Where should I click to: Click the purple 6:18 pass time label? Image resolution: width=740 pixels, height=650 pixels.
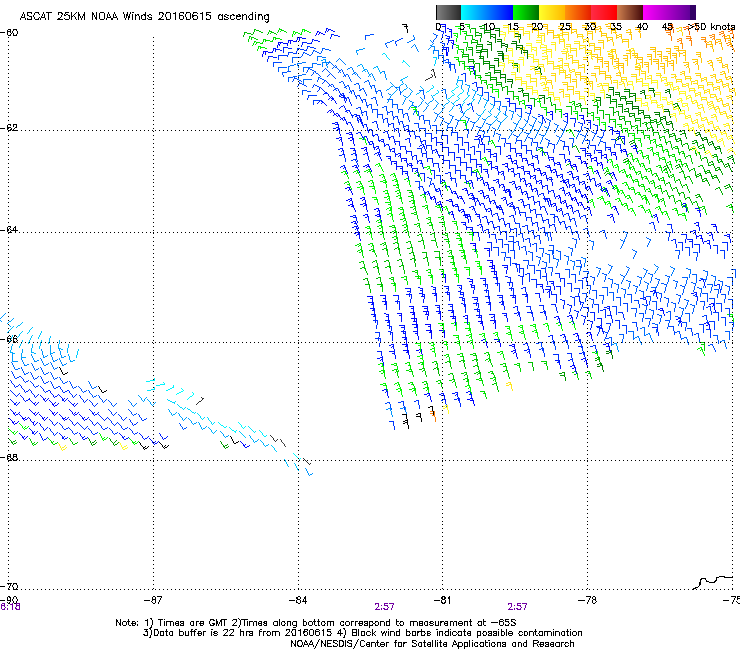pos(10,607)
